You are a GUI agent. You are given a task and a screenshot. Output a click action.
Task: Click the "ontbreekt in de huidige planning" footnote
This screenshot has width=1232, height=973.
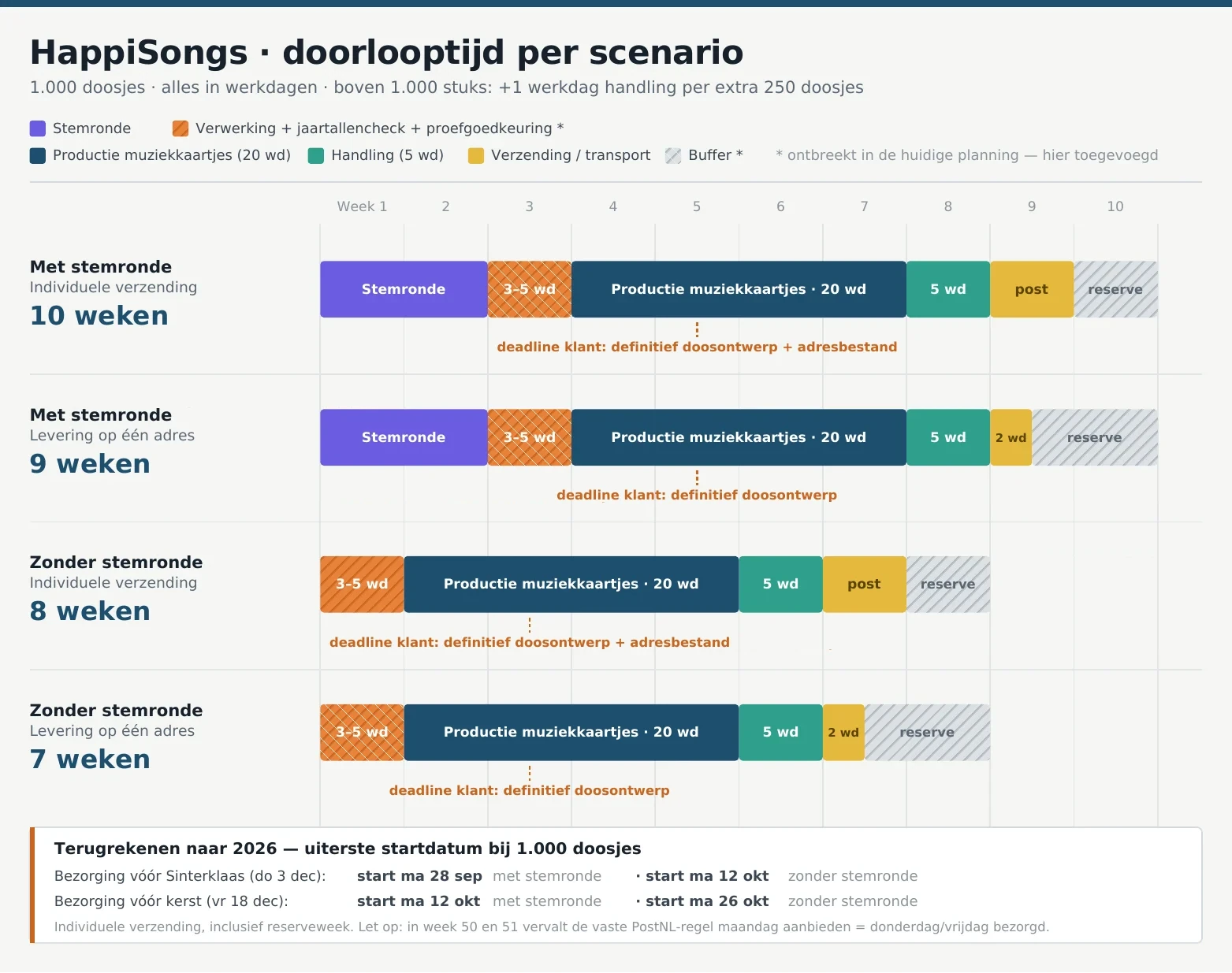tap(967, 155)
